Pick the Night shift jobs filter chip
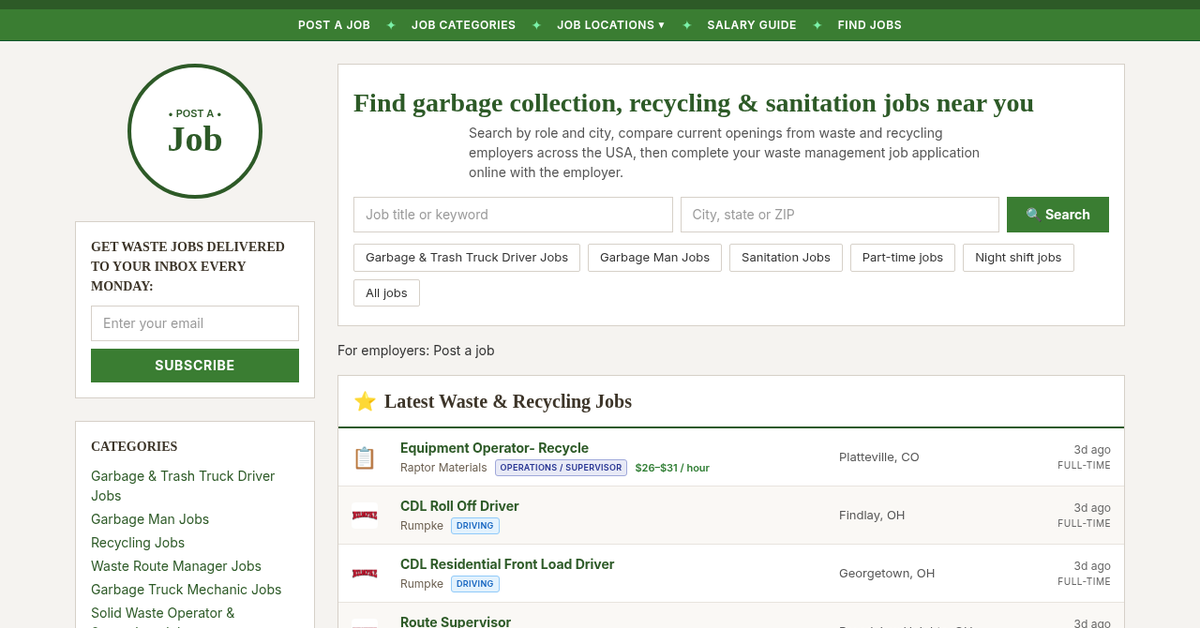Image resolution: width=1200 pixels, height=628 pixels. [1018, 258]
